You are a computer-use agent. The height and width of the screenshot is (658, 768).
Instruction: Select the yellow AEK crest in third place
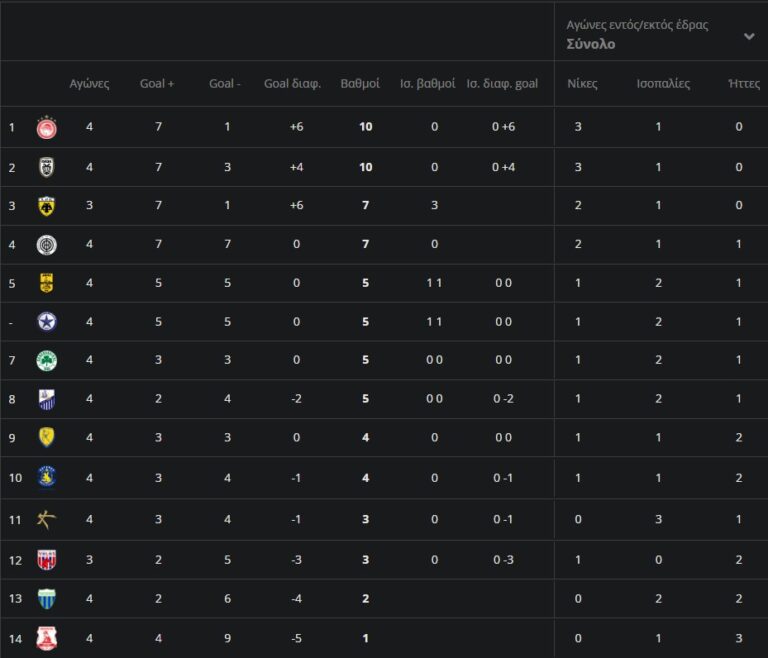[x=46, y=206]
